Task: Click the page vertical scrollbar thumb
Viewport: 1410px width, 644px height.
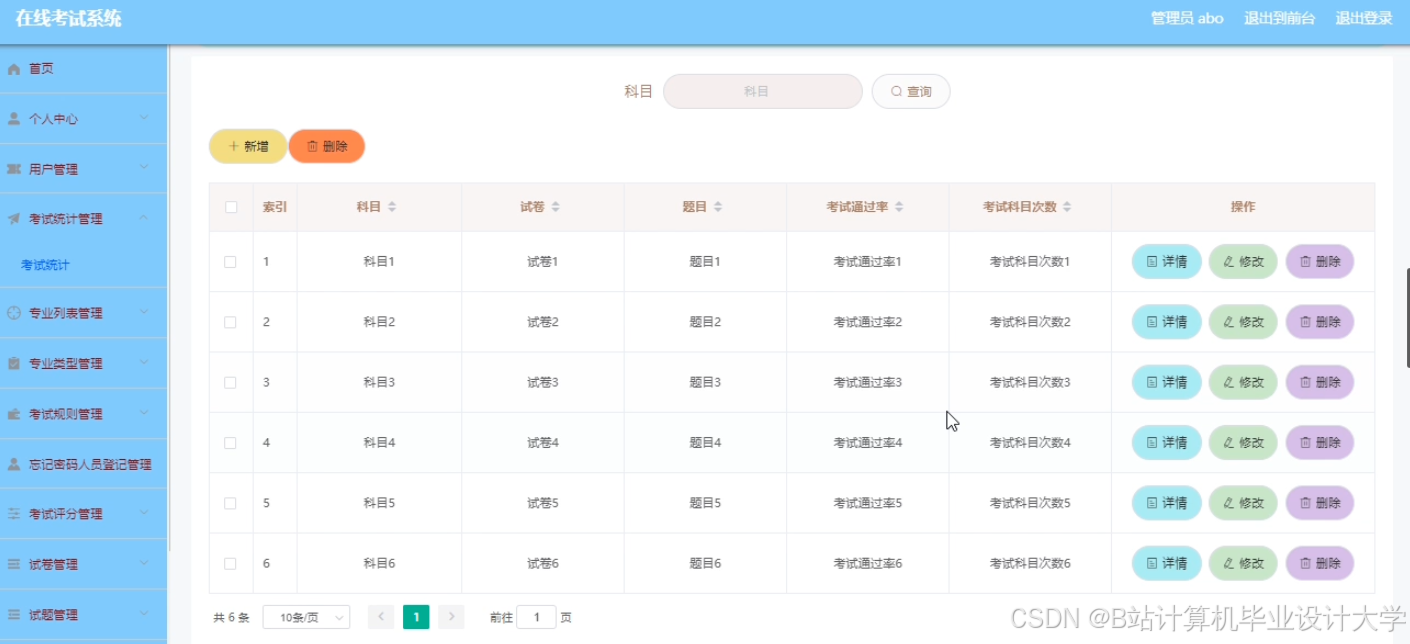Action: pos(1407,318)
